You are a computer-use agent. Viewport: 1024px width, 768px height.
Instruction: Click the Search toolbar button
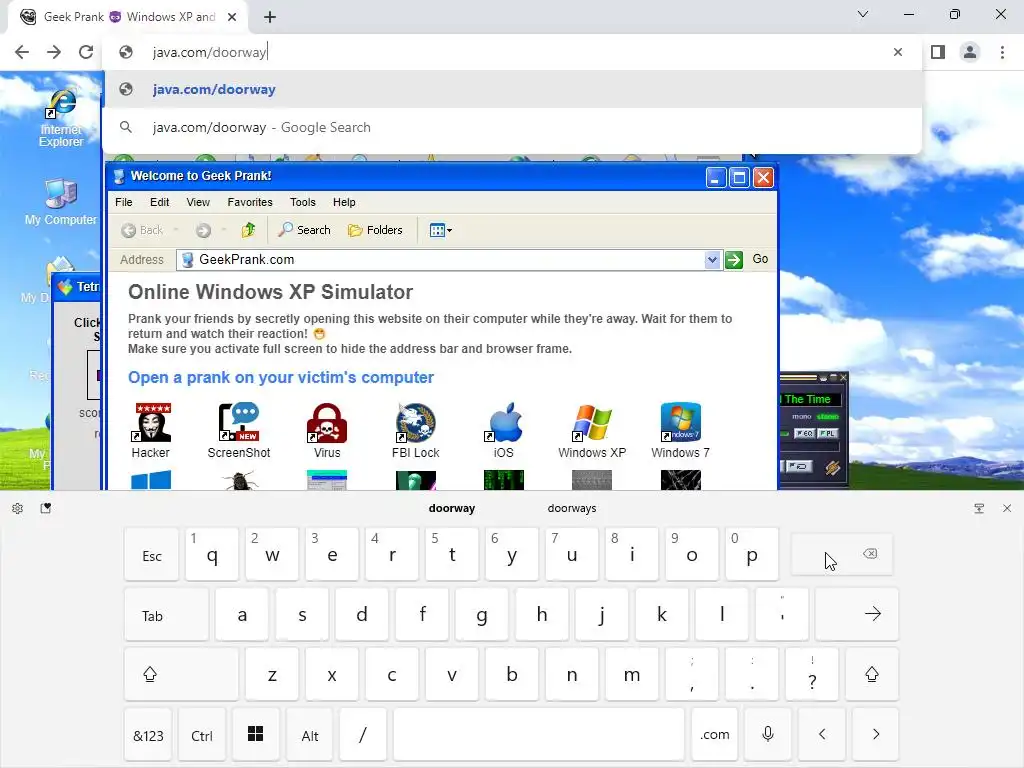pyautogui.click(x=304, y=230)
